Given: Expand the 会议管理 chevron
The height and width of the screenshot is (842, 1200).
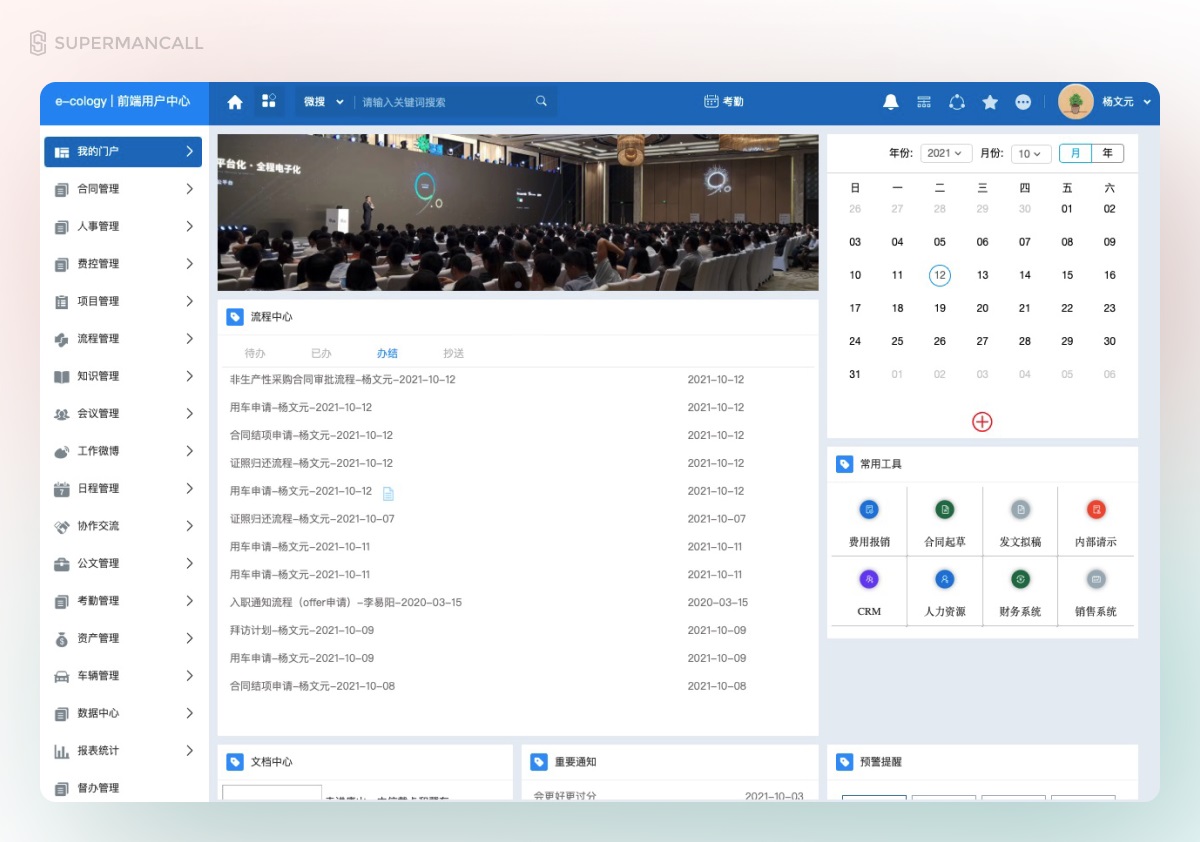Looking at the screenshot, I should point(189,414).
